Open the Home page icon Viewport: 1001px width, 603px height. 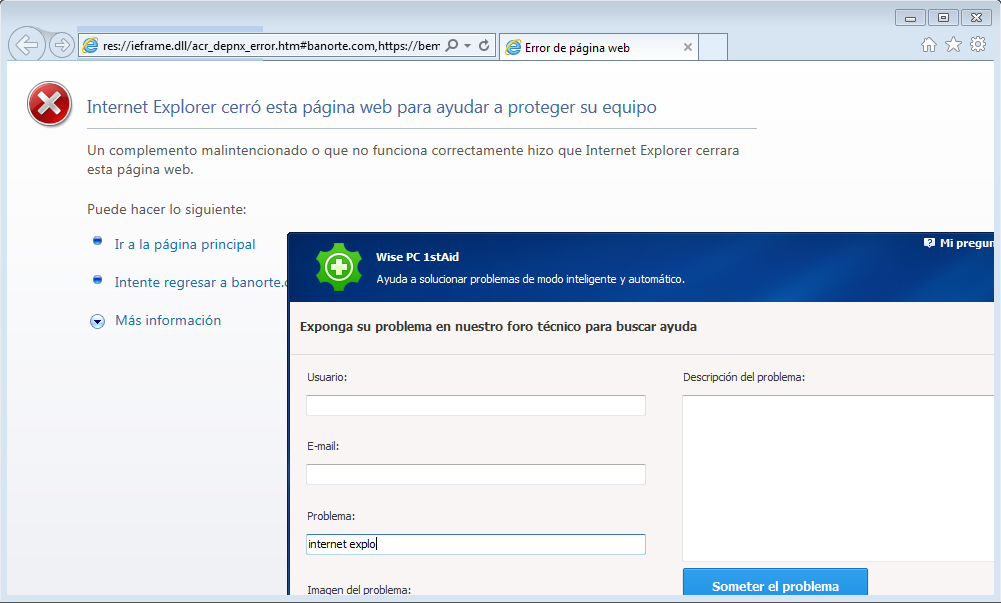929,45
